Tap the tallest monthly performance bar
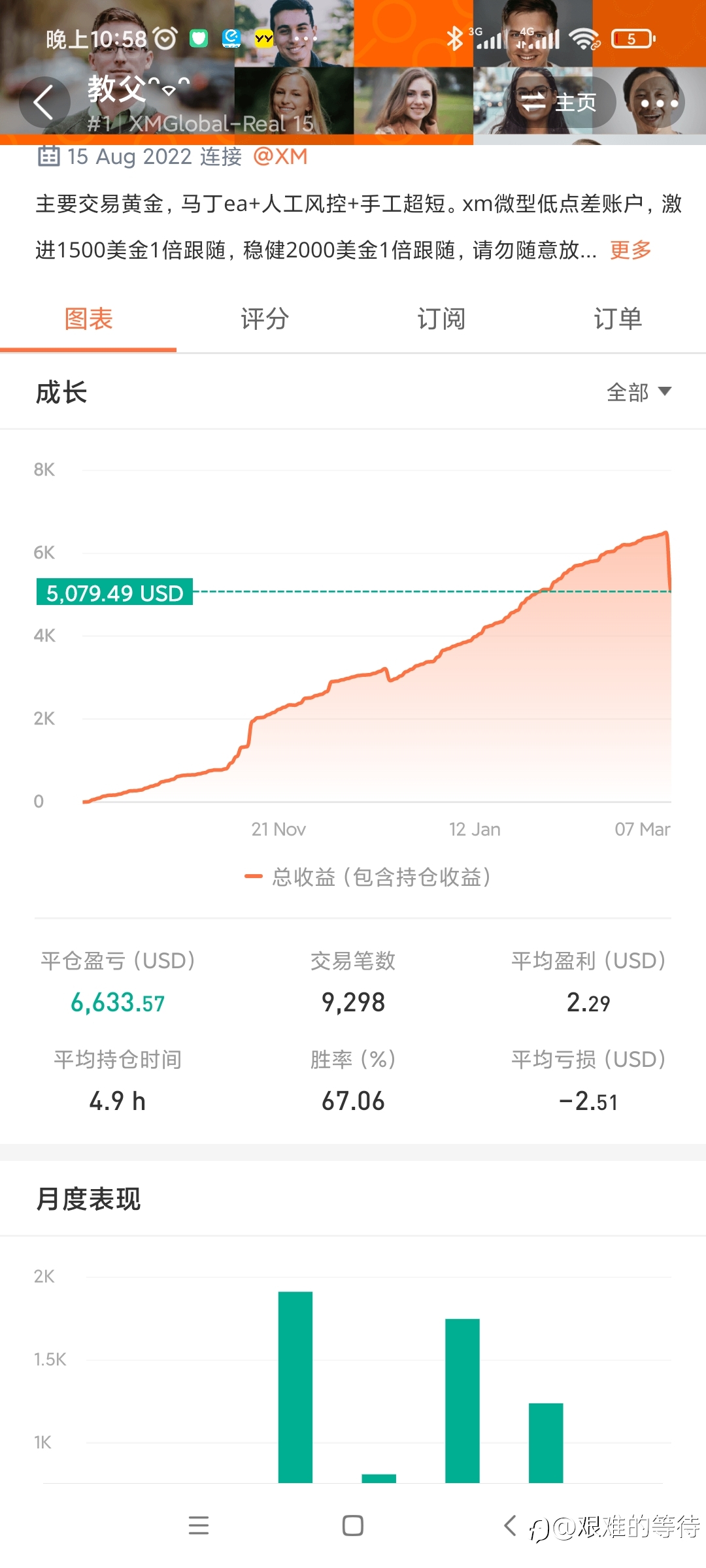The height and width of the screenshot is (1568, 706). click(295, 1387)
